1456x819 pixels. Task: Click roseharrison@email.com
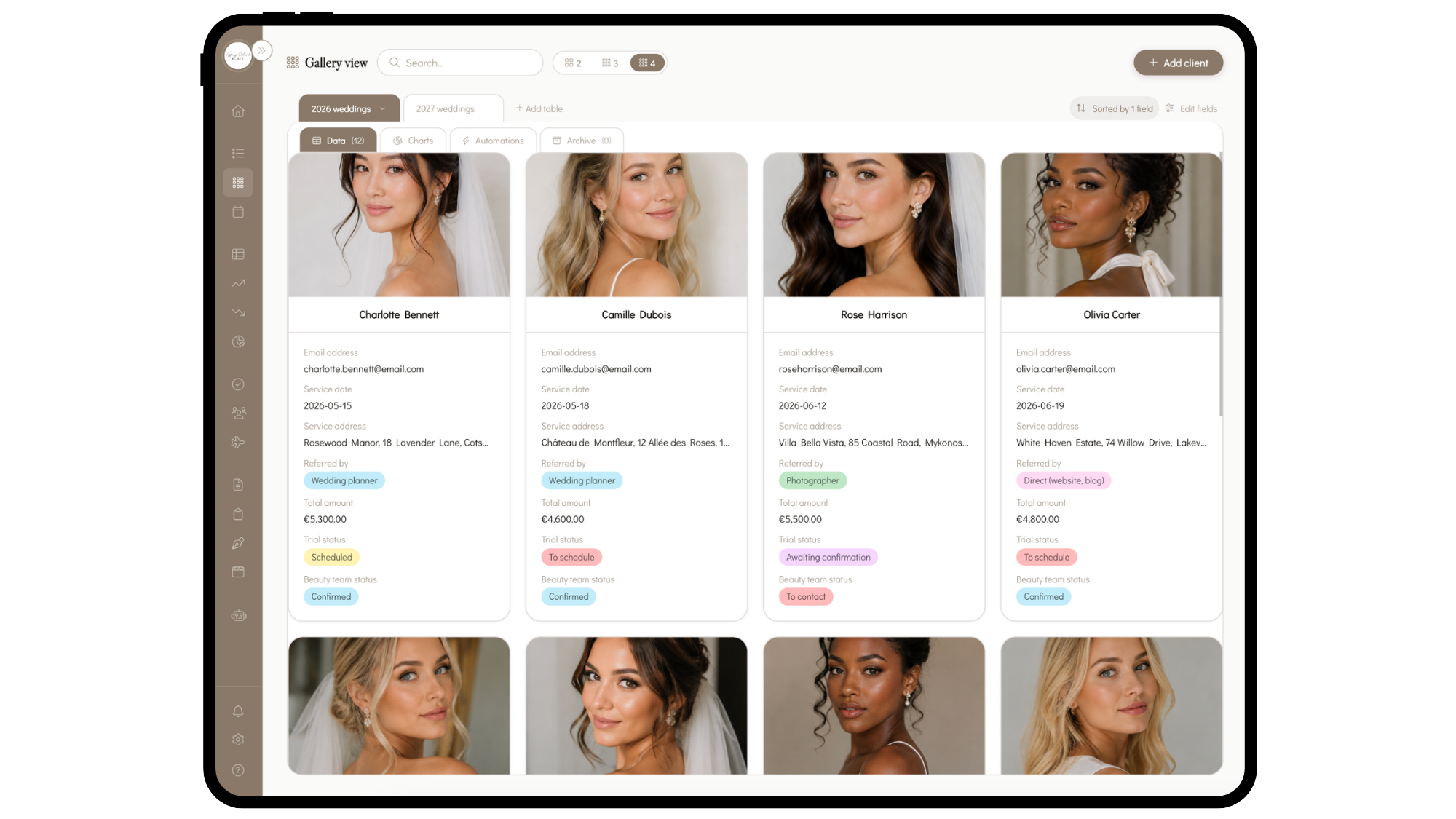coord(830,369)
